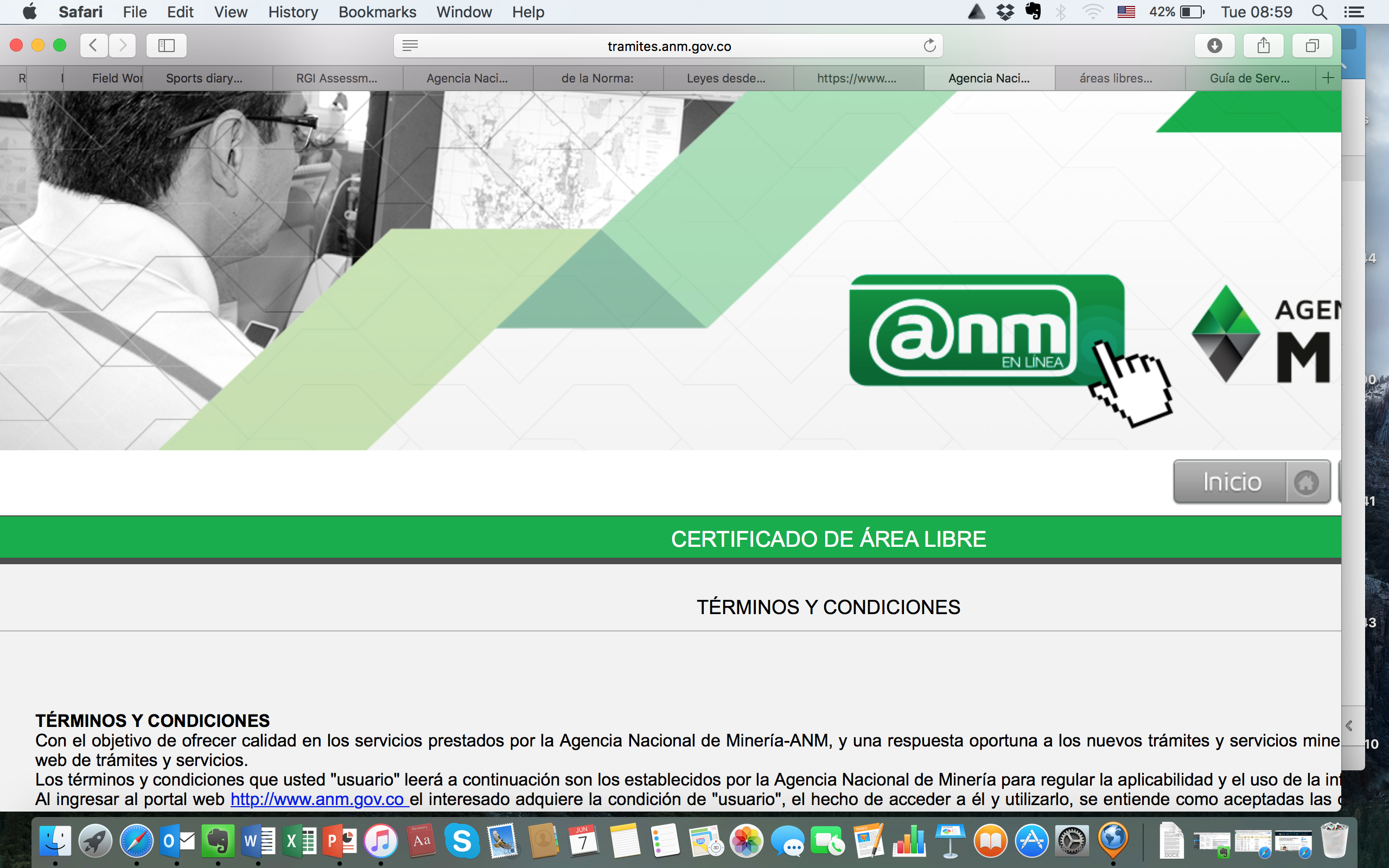The width and height of the screenshot is (1389, 868).
Task: Launch FaceTime from the Dock
Action: (x=827, y=841)
